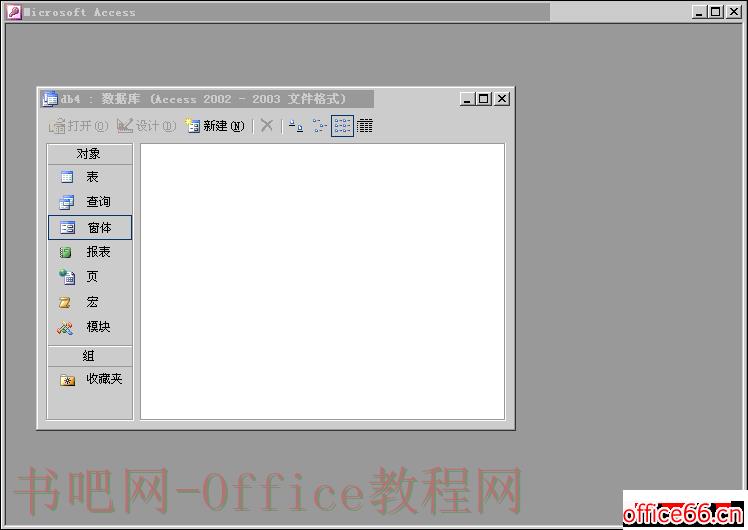
Task: Maximize the Microsoft Access window
Action: (x=716, y=12)
